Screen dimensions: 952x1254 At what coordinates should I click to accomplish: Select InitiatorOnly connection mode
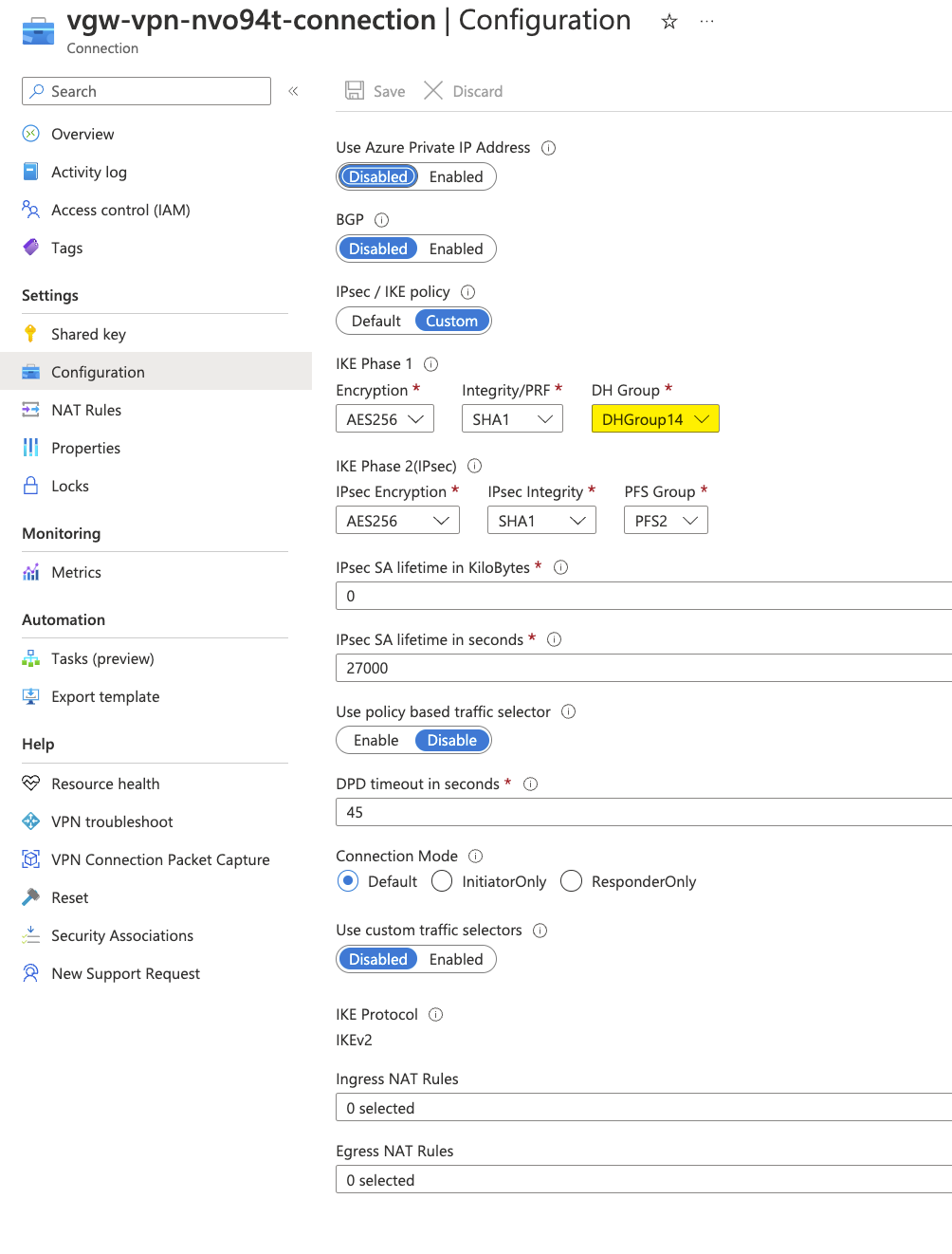pos(442,881)
